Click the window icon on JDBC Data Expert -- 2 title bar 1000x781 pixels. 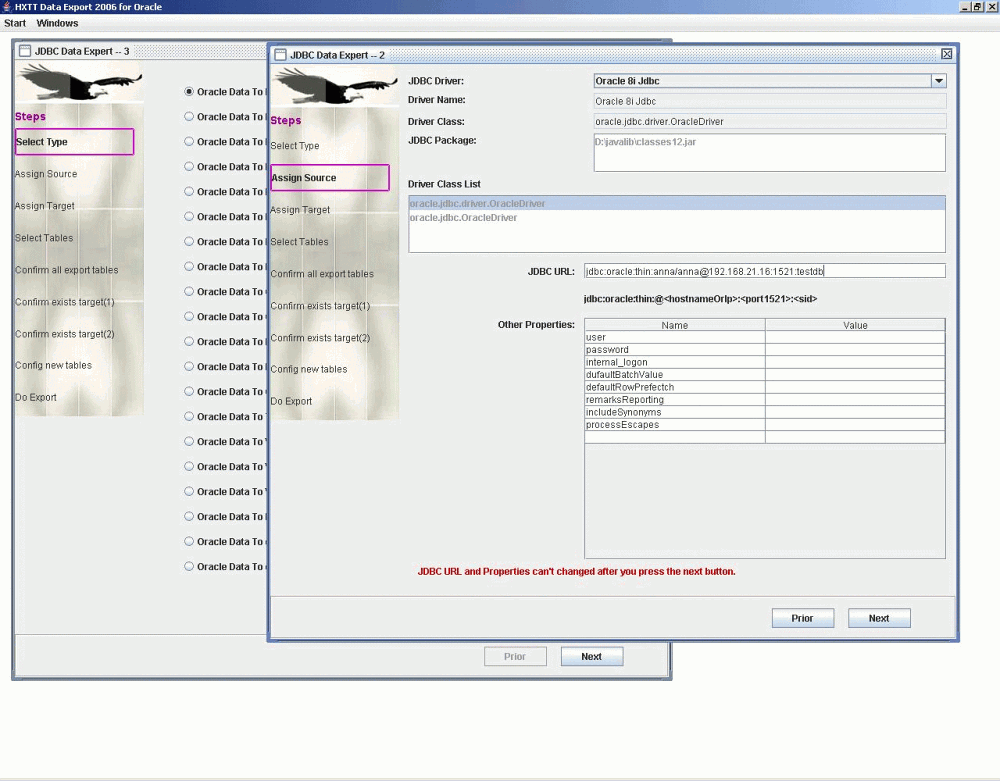coord(281,55)
